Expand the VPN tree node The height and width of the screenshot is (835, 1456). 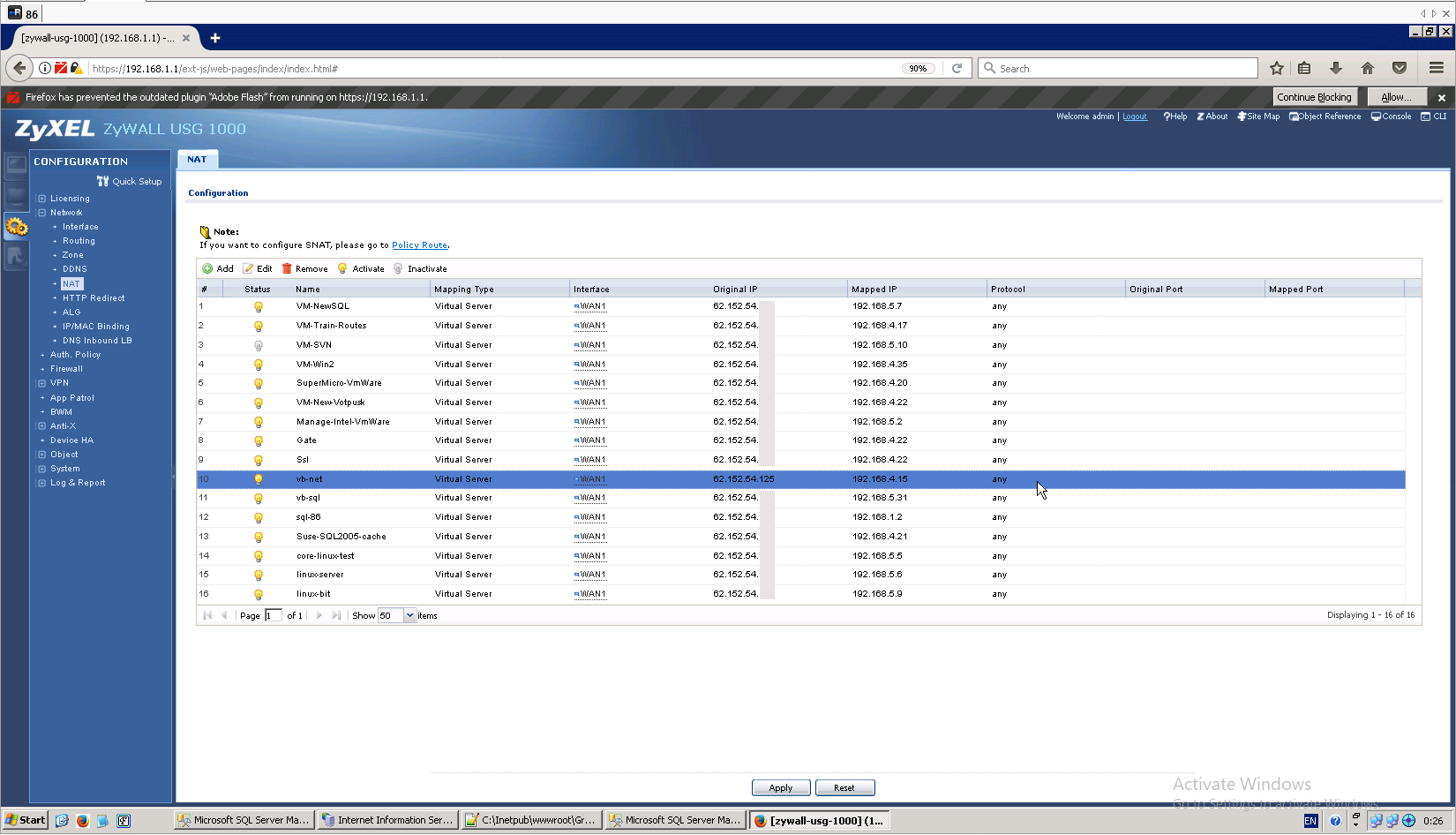(41, 383)
